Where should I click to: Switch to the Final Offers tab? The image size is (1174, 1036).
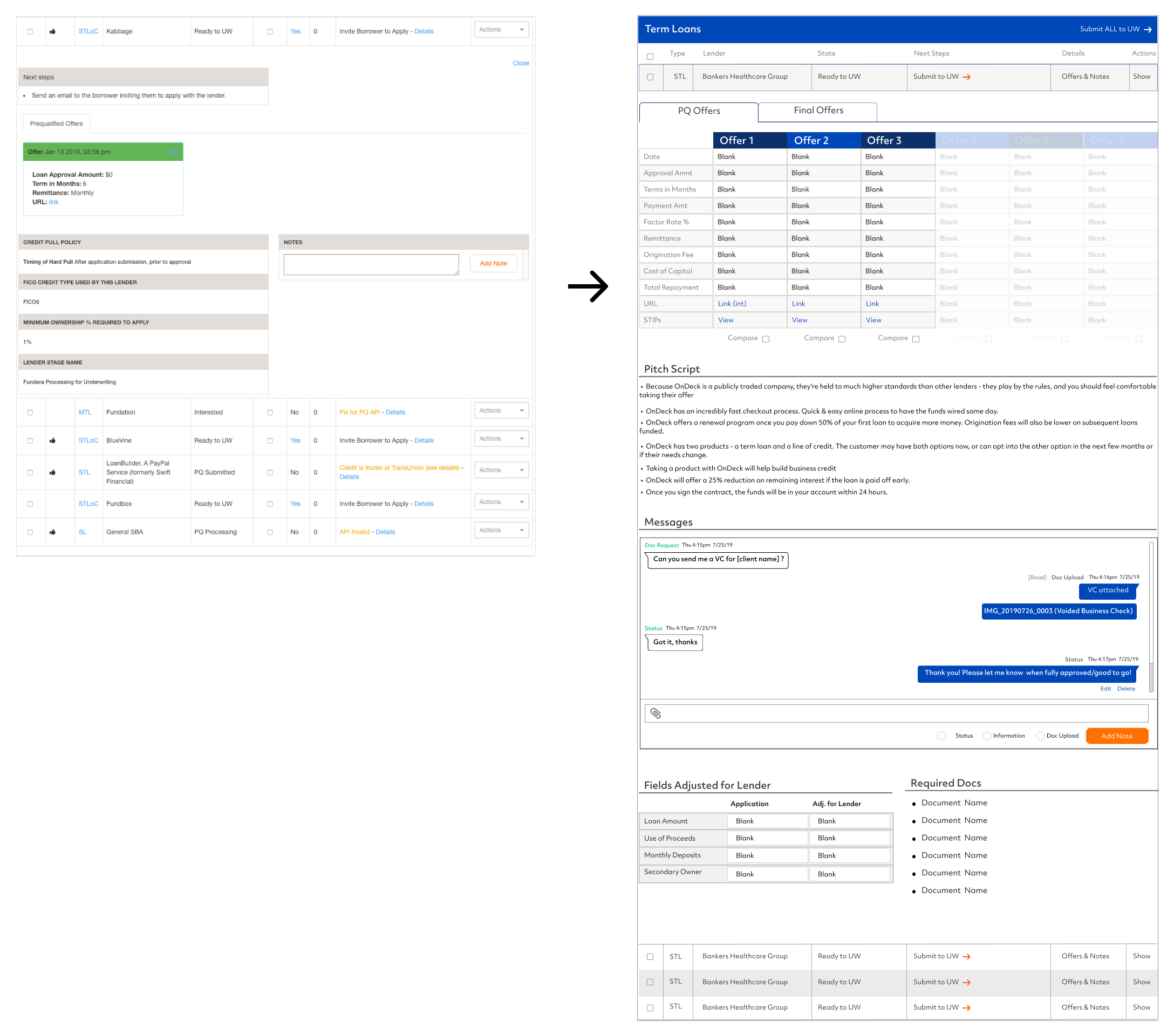click(818, 111)
